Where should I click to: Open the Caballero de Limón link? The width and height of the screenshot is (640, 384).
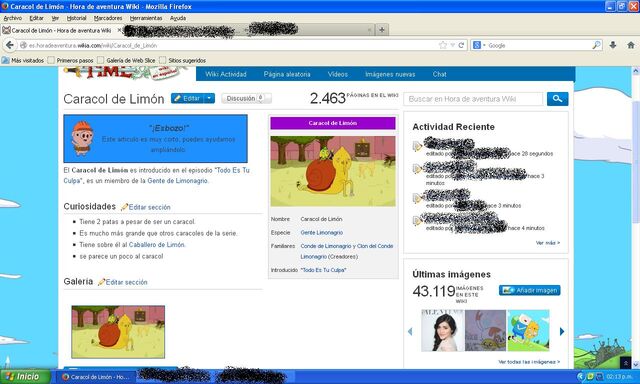(x=157, y=245)
